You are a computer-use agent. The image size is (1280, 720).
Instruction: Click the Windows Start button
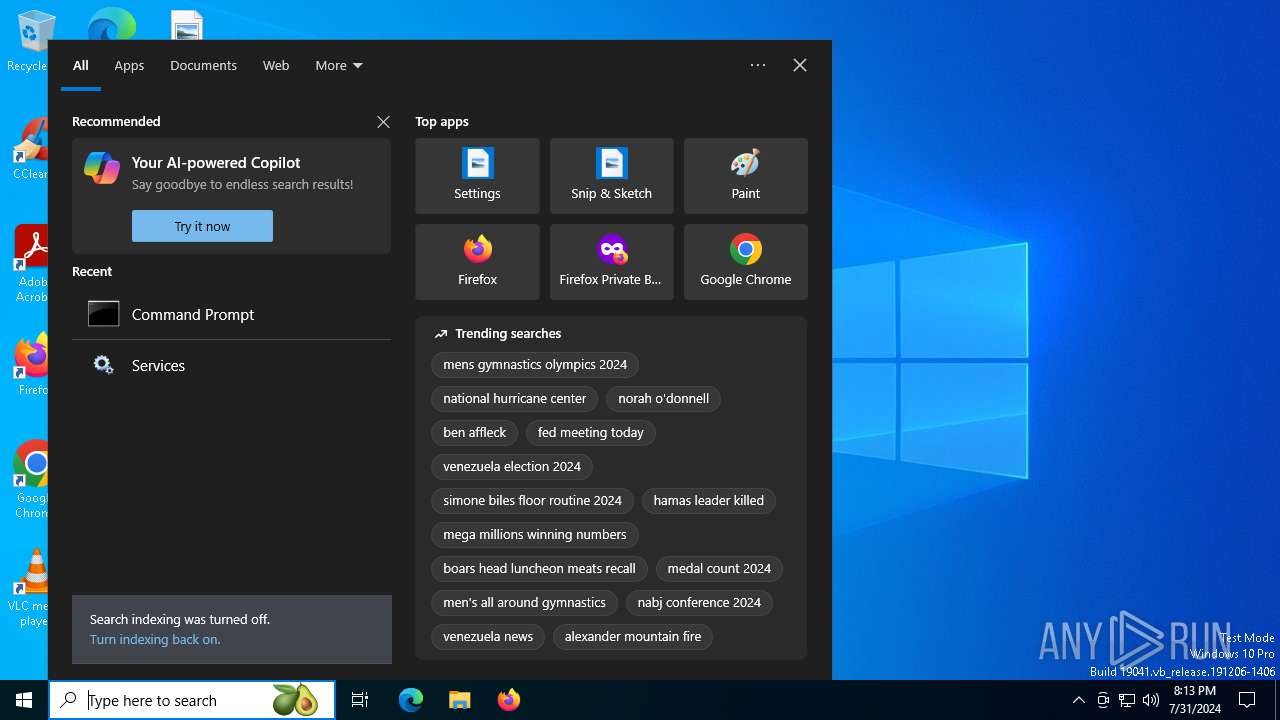point(24,700)
